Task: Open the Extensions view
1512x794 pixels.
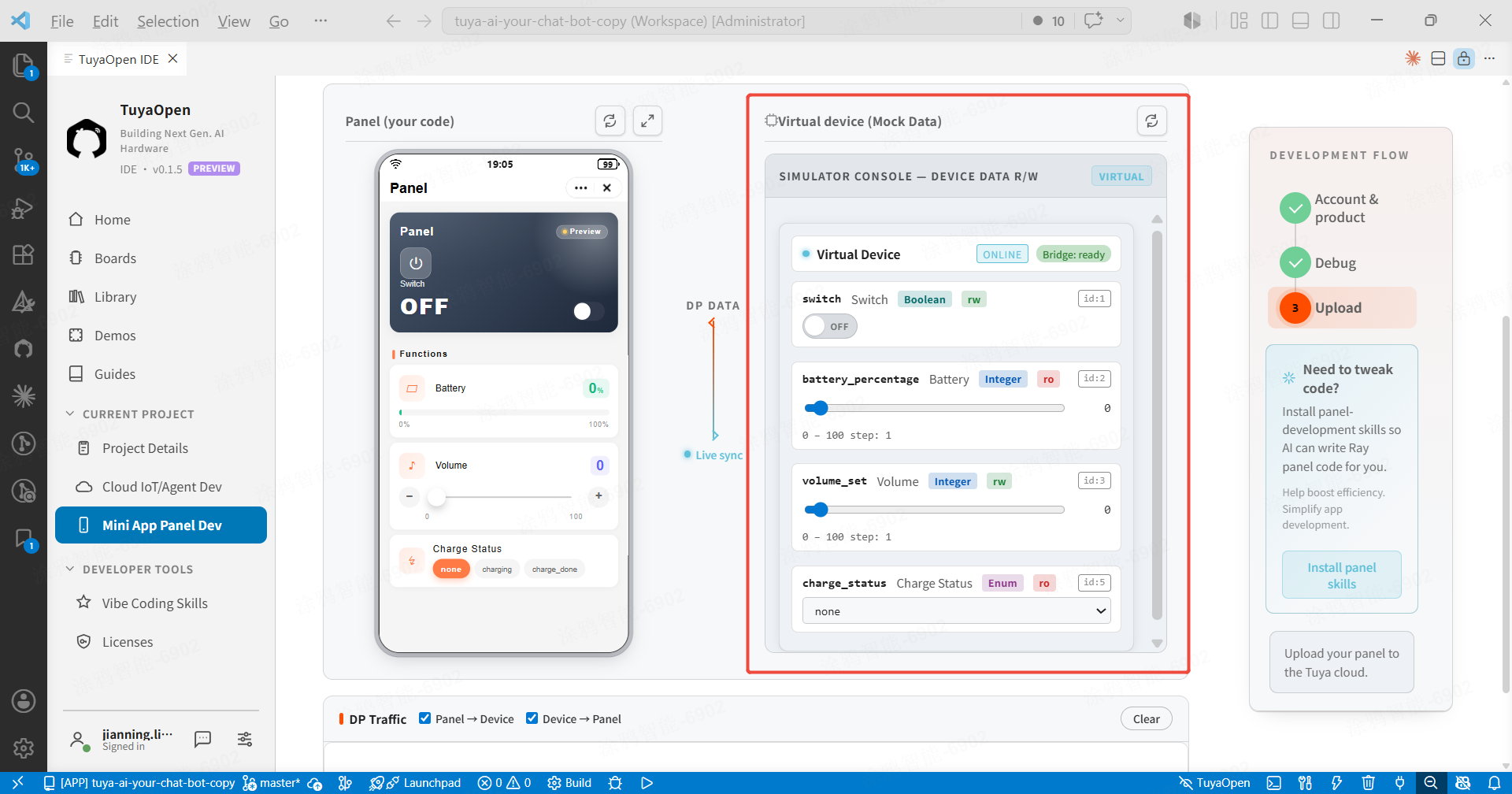Action: pos(23,254)
